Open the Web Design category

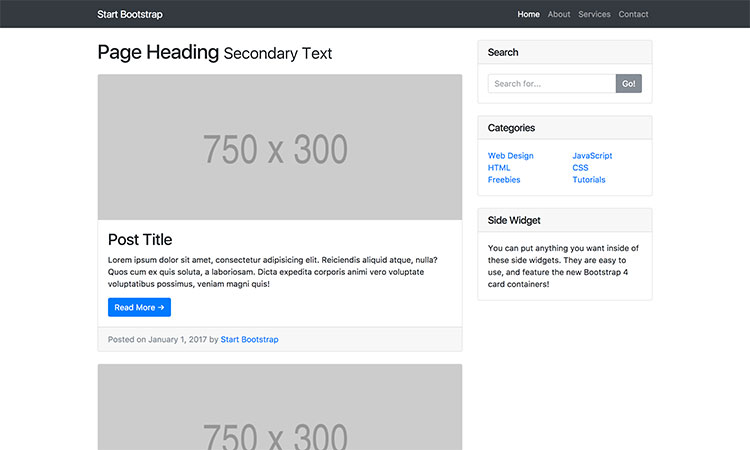[x=510, y=156]
